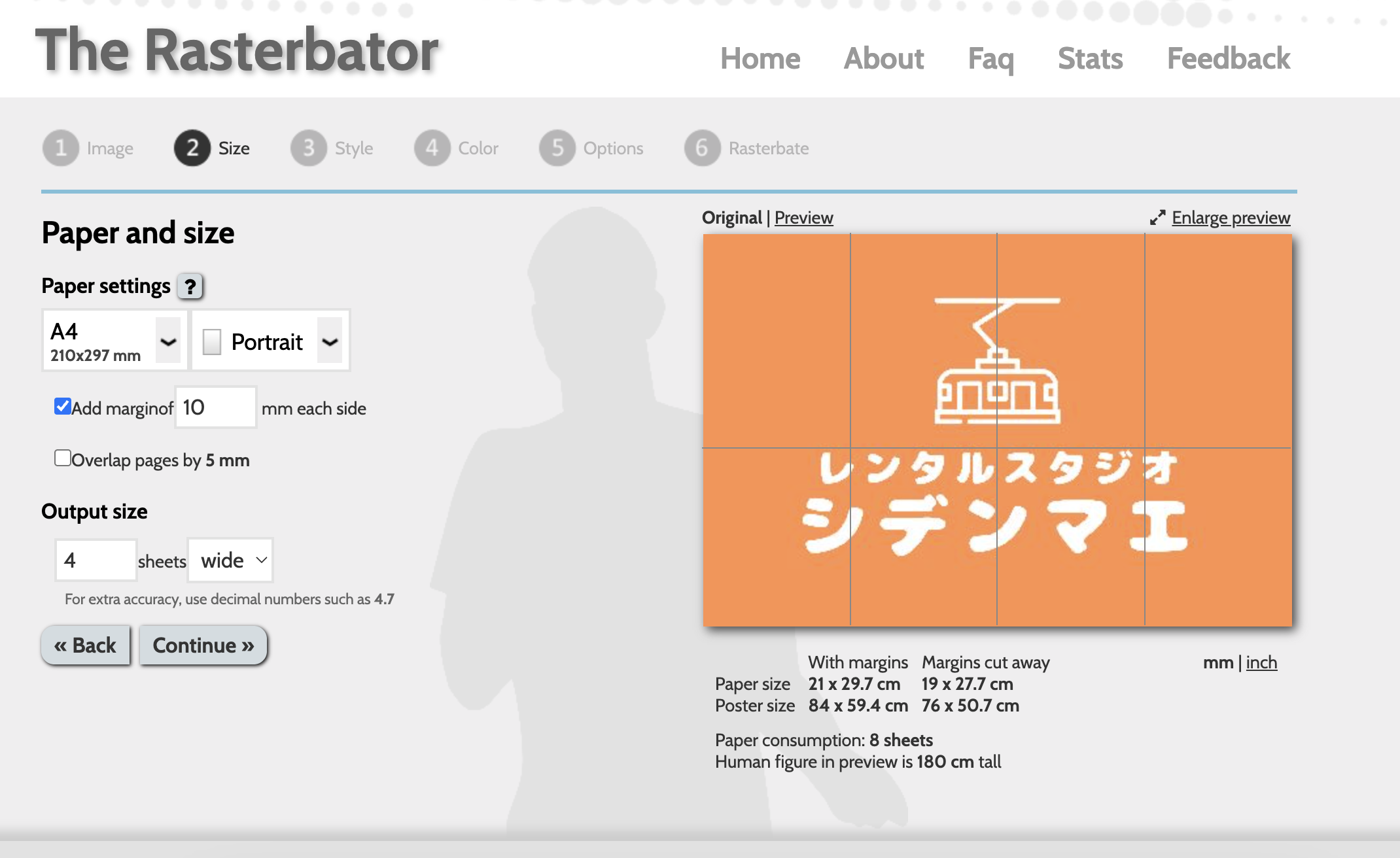
Task: Open the Paper settings help question mark
Action: coord(190,286)
